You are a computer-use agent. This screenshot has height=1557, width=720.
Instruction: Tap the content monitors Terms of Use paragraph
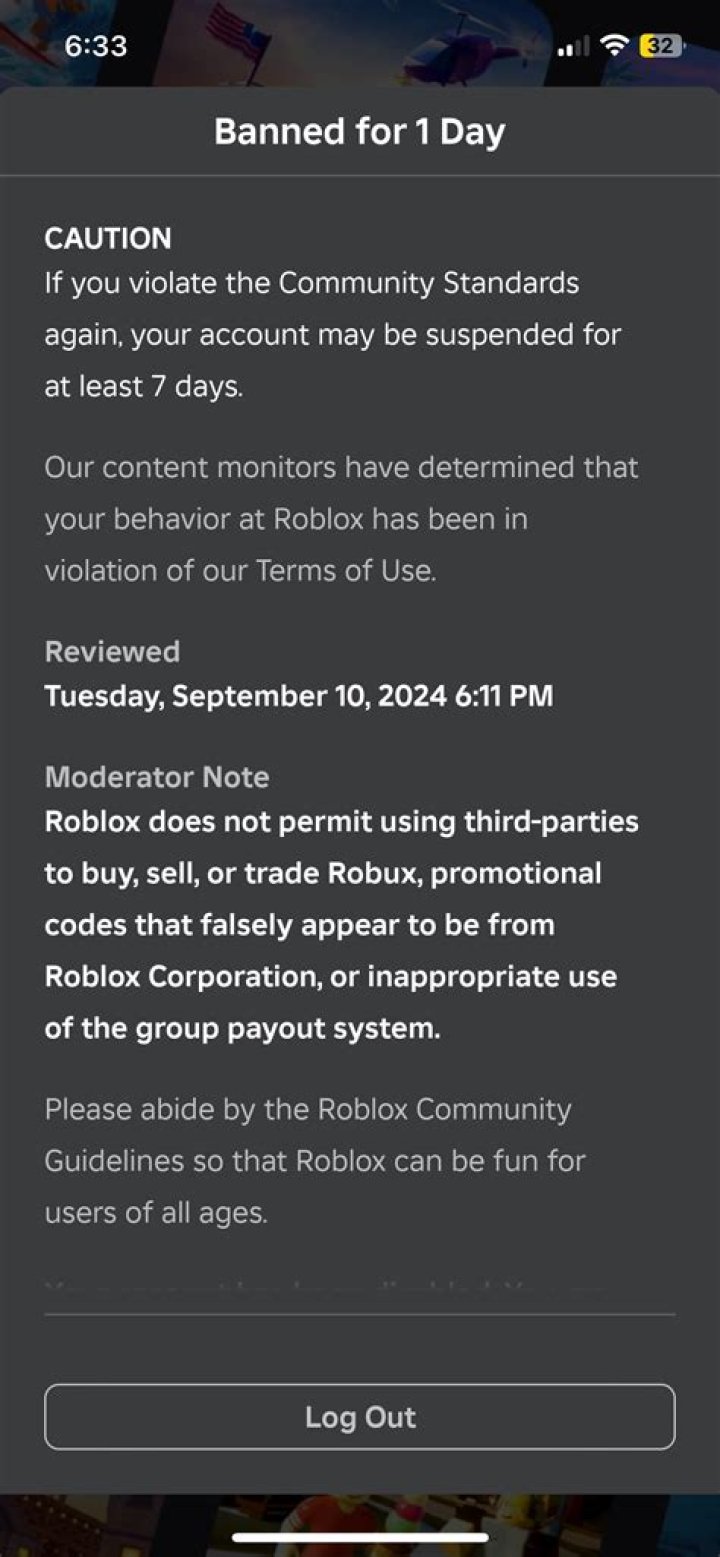(341, 519)
